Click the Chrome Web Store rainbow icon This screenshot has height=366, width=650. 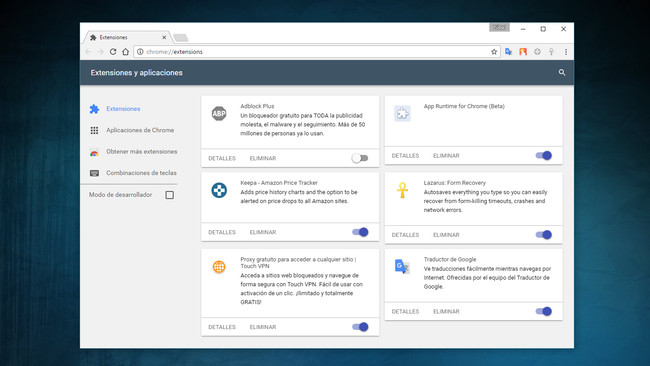[95, 152]
